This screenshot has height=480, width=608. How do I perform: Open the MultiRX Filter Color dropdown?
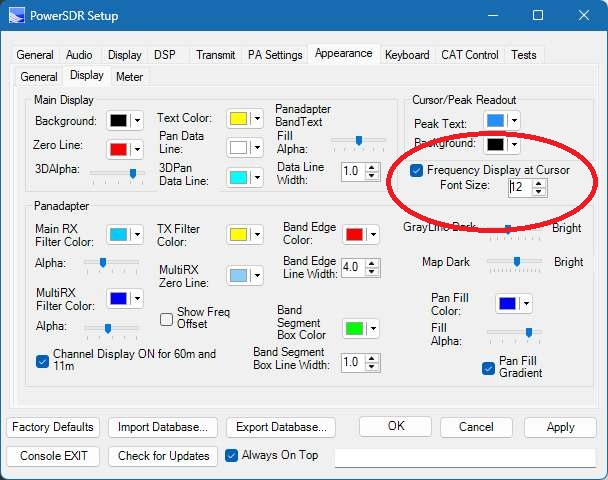[x=137, y=299]
